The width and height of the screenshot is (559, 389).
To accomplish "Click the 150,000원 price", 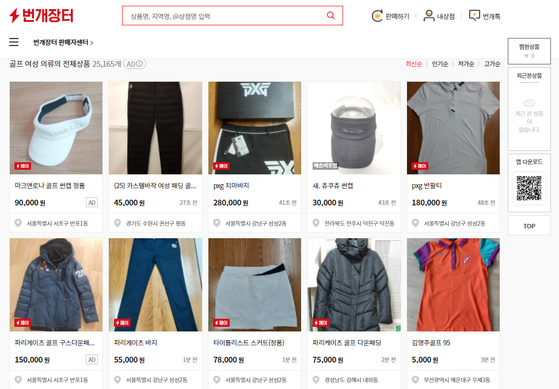I will coord(32,360).
